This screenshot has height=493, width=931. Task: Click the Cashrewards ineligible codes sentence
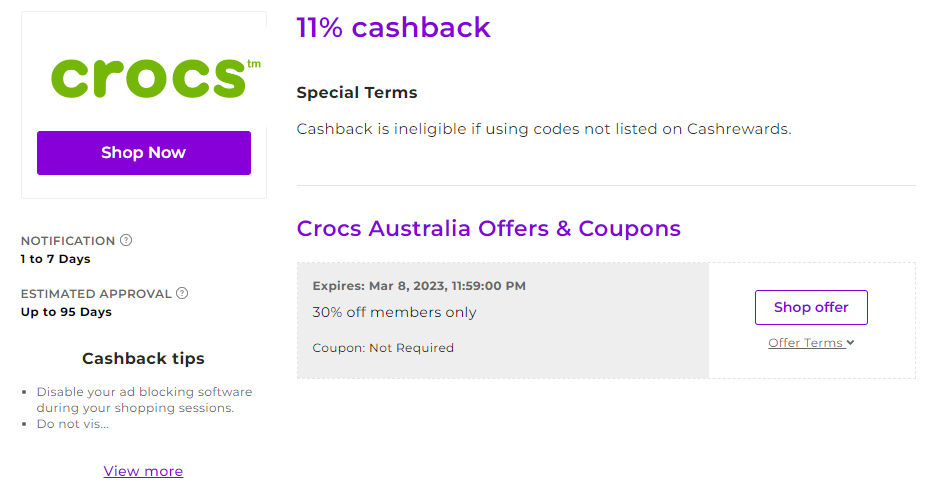(x=544, y=129)
